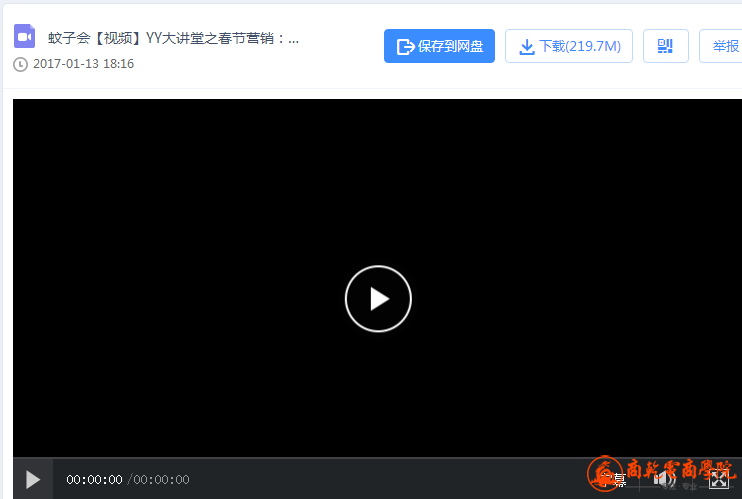
Task: Enter fullscreen with the expand icon
Action: pos(718,480)
